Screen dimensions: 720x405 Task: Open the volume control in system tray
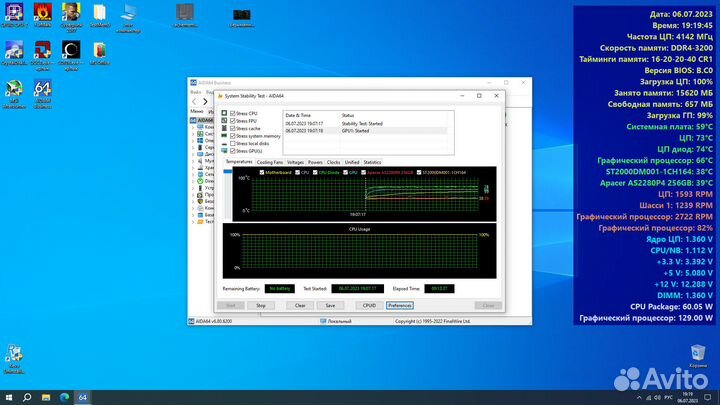(657, 398)
